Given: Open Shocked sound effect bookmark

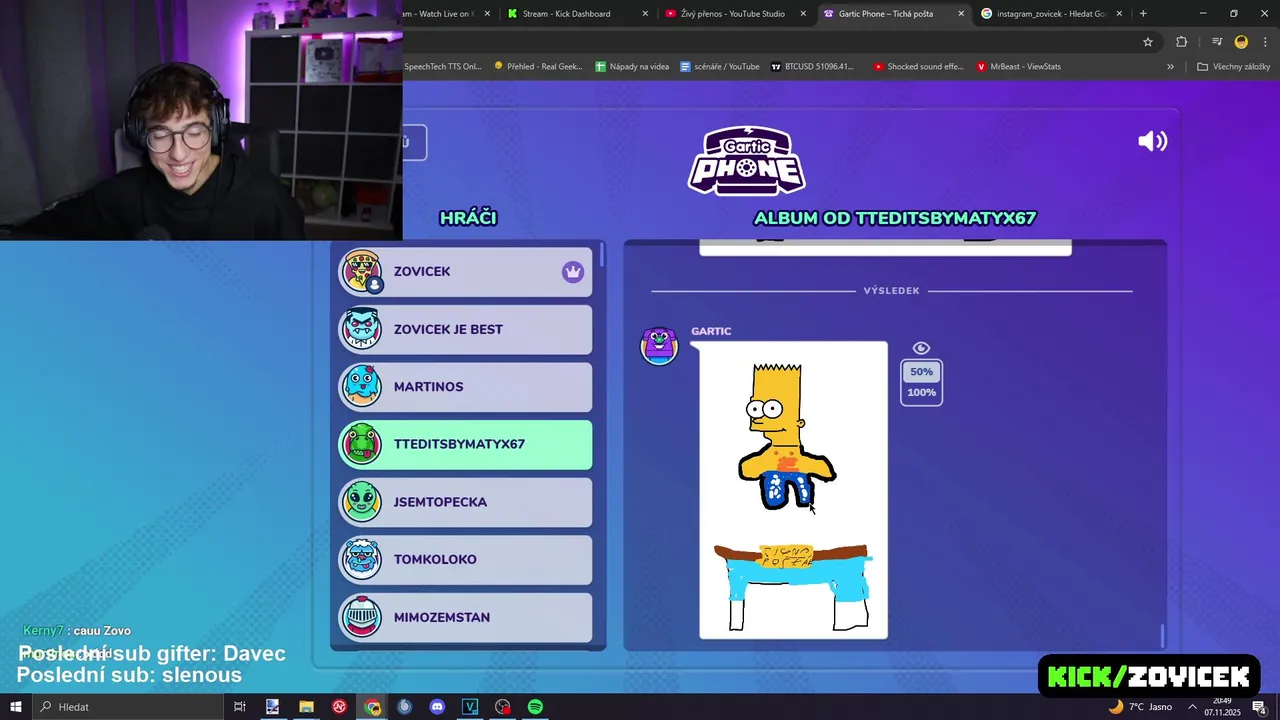Looking at the screenshot, I should 918,67.
